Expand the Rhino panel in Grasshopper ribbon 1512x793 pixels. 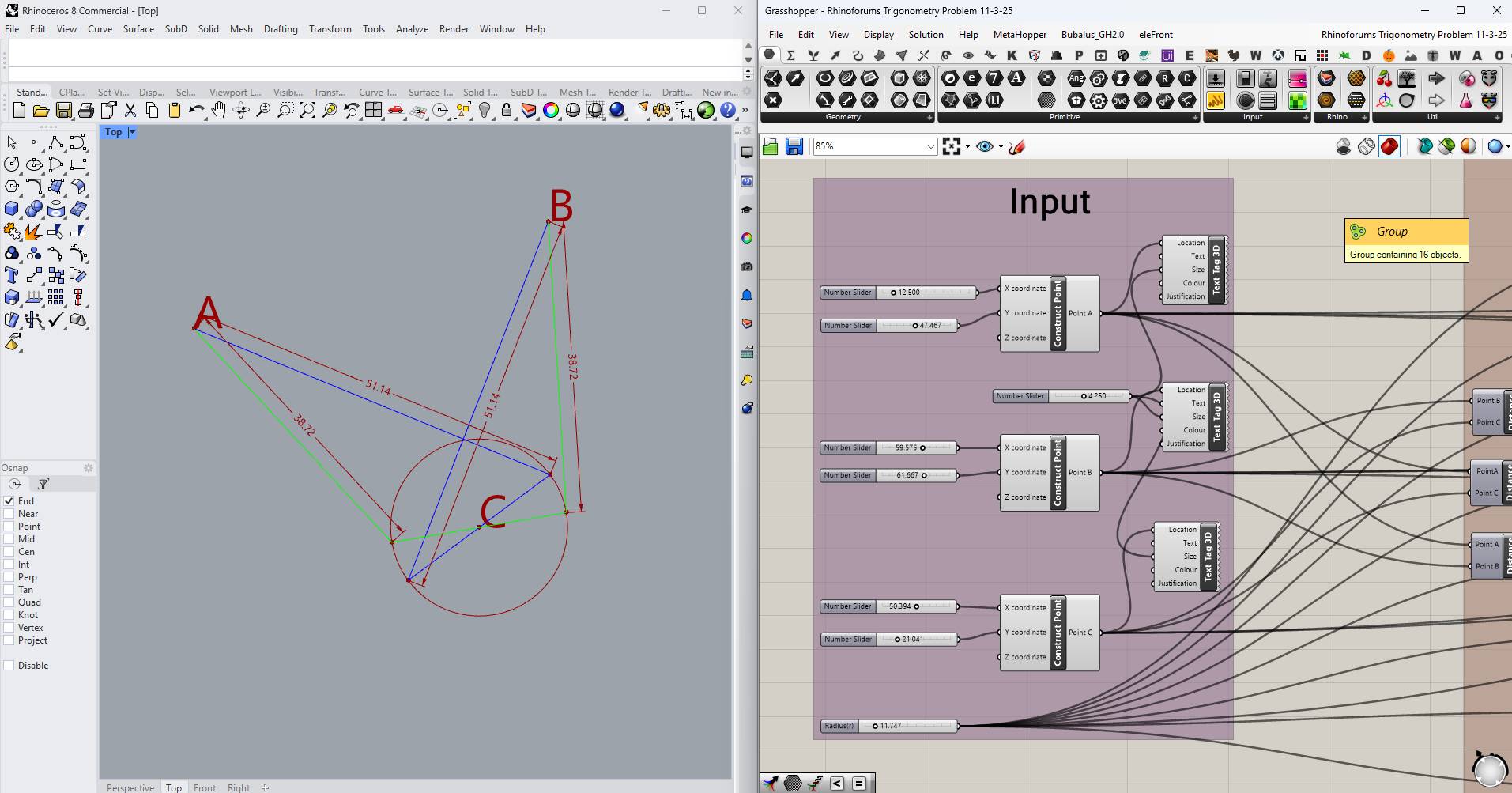tap(1364, 117)
